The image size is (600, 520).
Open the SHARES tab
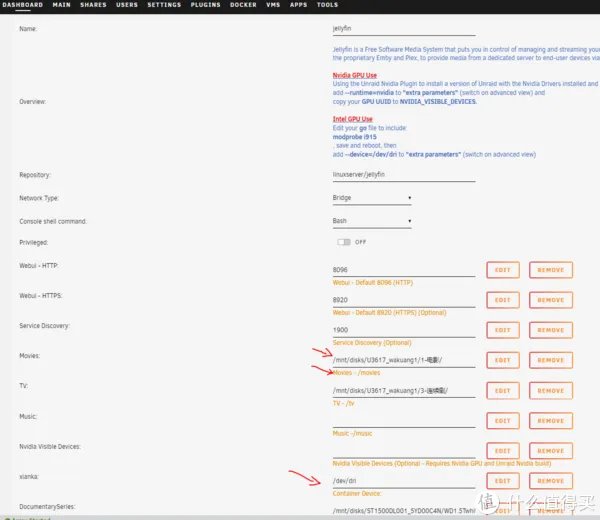[x=93, y=5]
